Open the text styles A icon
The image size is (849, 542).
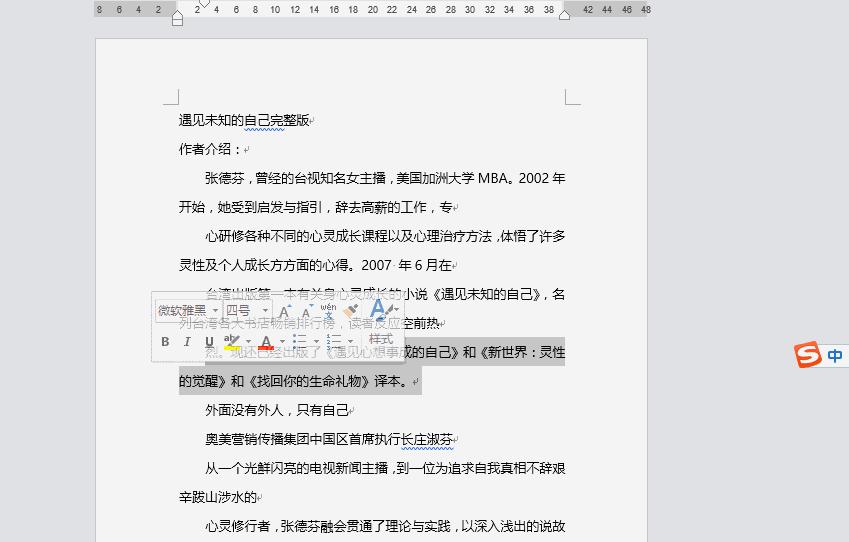pyautogui.click(x=380, y=309)
